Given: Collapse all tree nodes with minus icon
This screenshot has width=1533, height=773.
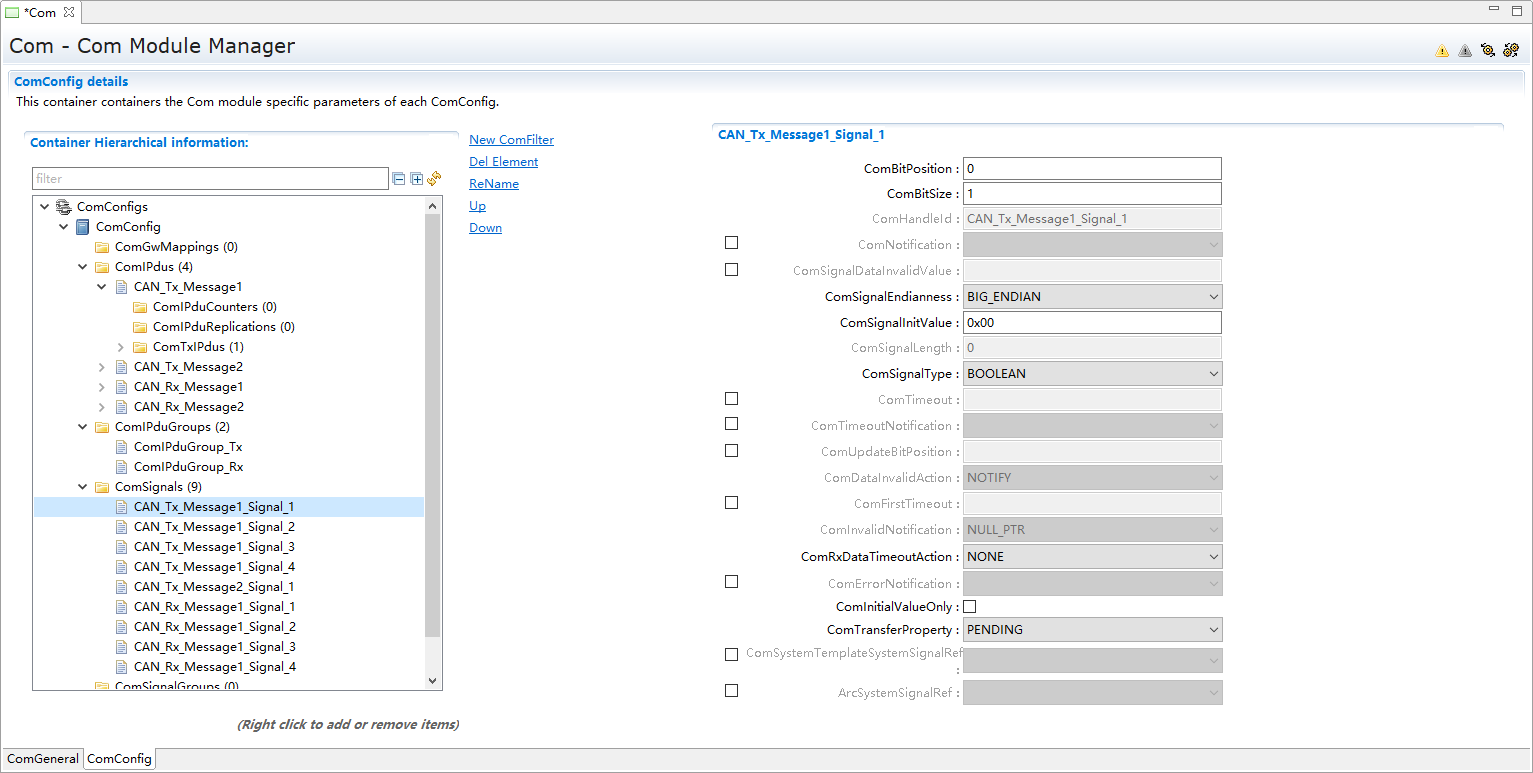Looking at the screenshot, I should tap(399, 179).
